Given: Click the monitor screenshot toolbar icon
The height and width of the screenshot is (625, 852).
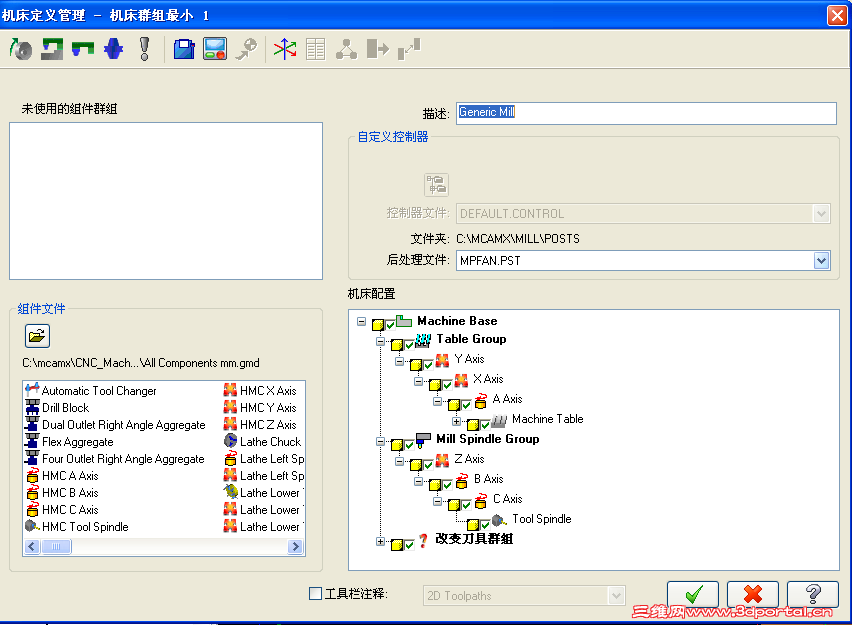Looking at the screenshot, I should [x=213, y=48].
